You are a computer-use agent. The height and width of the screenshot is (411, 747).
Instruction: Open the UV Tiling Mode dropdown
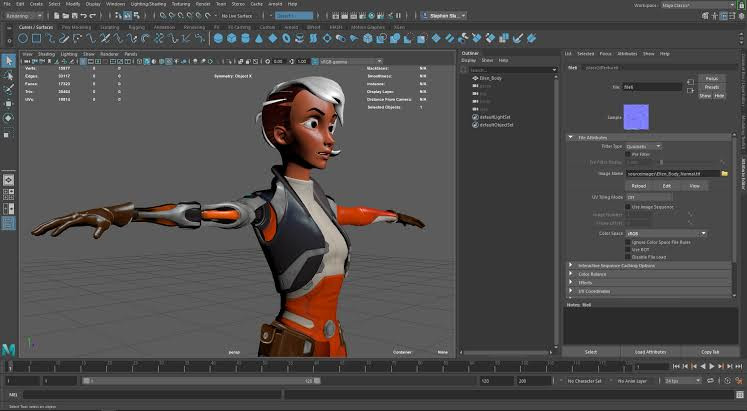pyautogui.click(x=648, y=197)
